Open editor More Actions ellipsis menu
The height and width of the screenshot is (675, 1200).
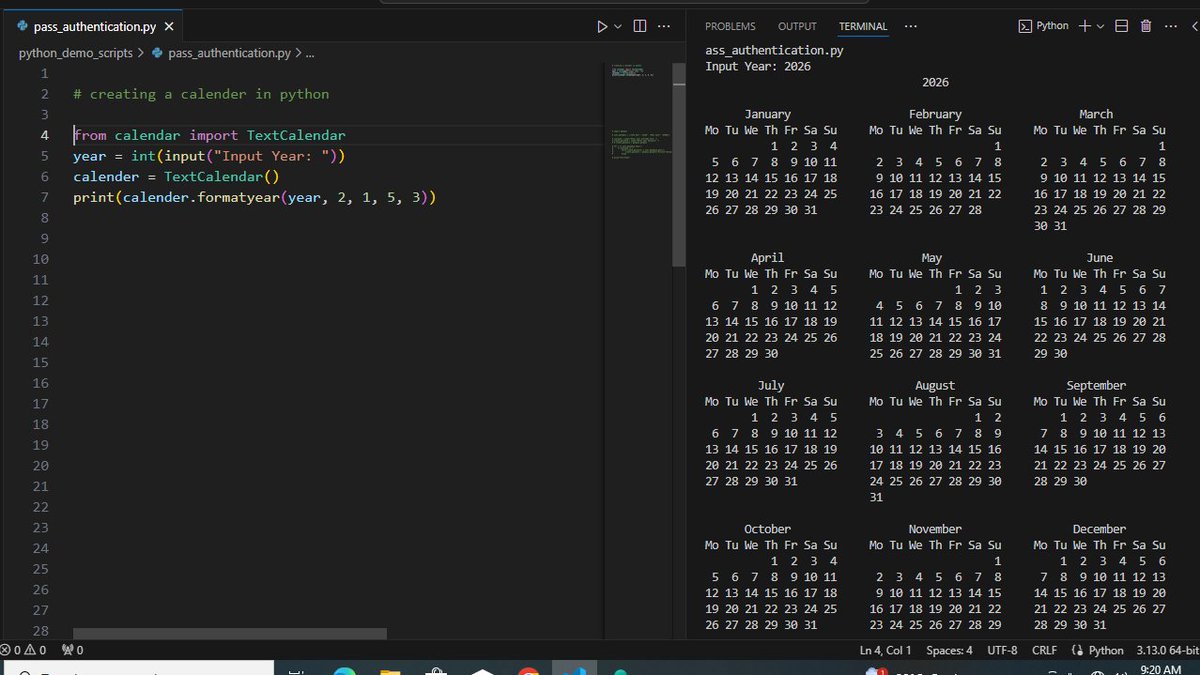[664, 26]
